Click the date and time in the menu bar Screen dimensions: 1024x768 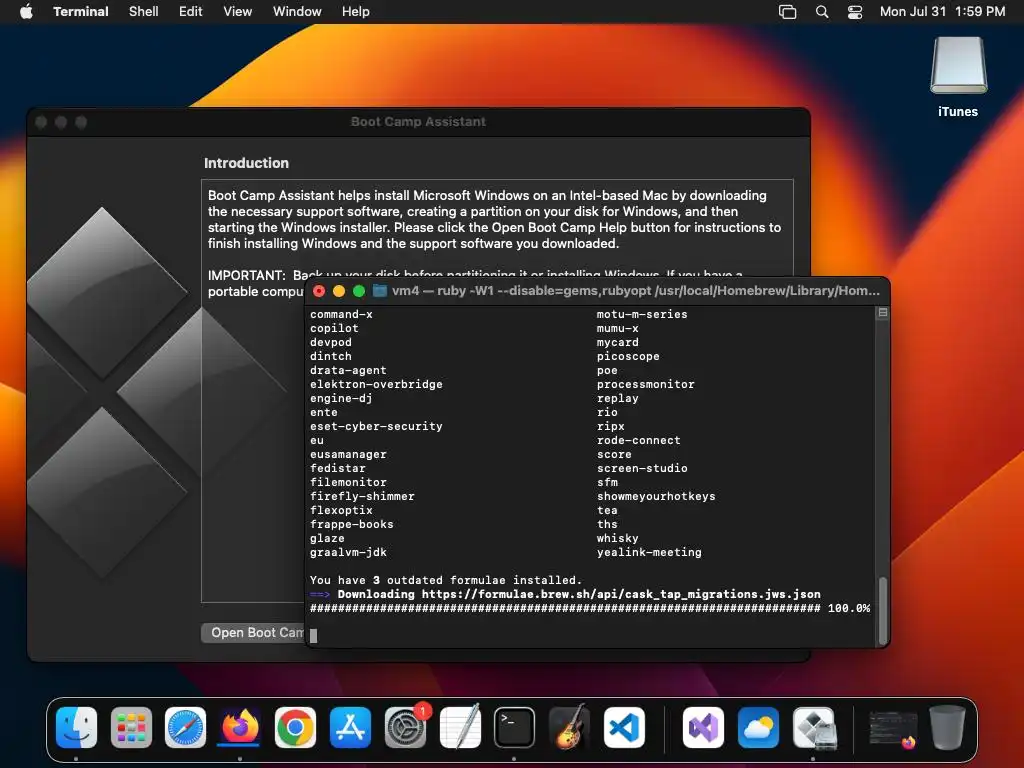click(942, 12)
